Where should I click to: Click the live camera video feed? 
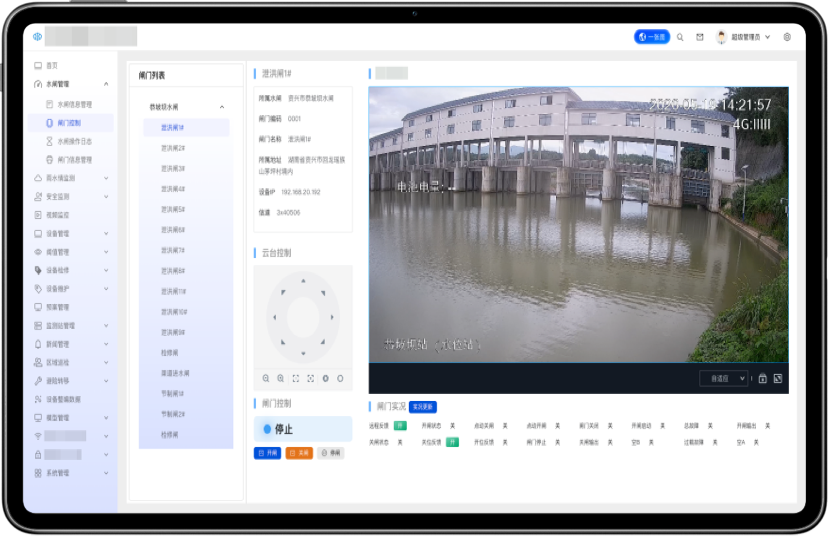click(579, 225)
